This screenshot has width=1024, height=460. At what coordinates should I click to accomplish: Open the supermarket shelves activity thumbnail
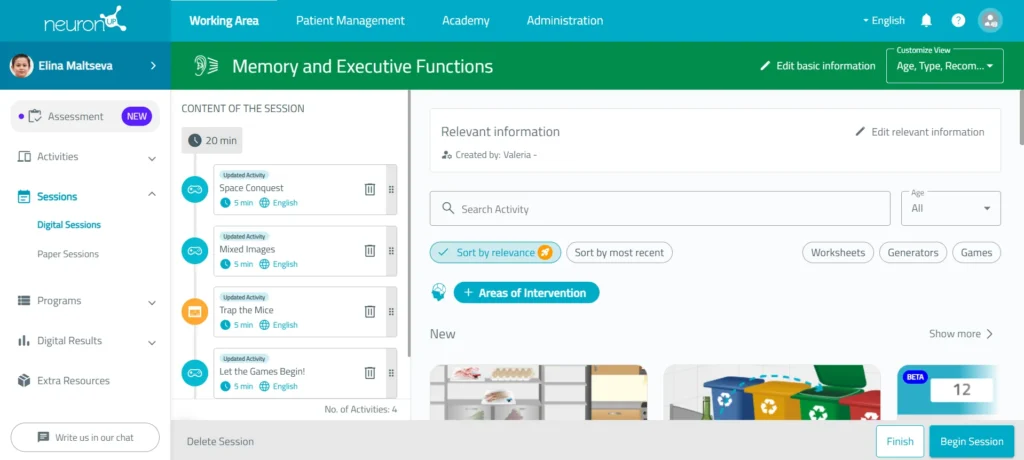pos(539,392)
